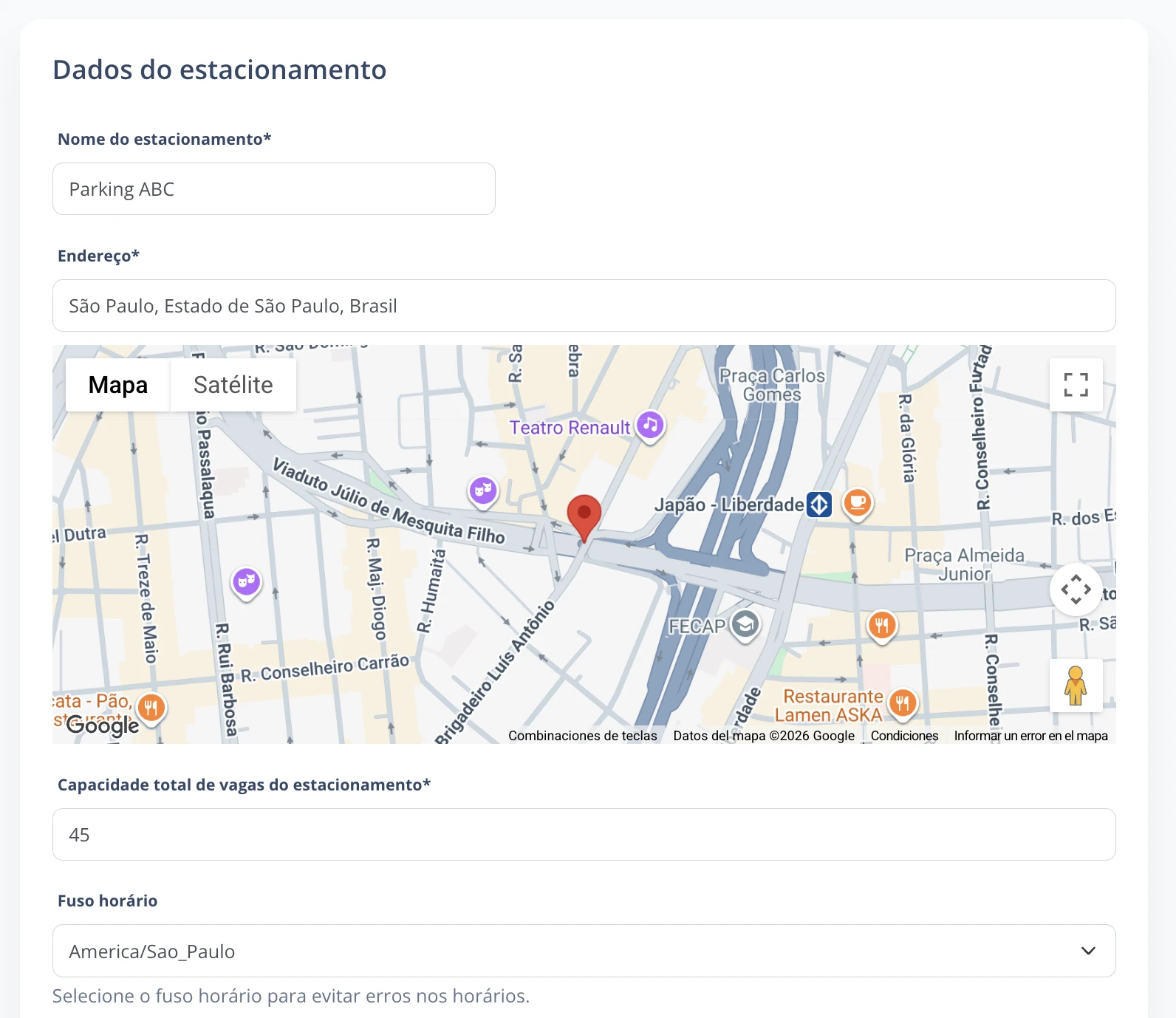Image resolution: width=1176 pixels, height=1018 pixels.
Task: Focus the Capacidade total de vagas field
Action: (584, 835)
